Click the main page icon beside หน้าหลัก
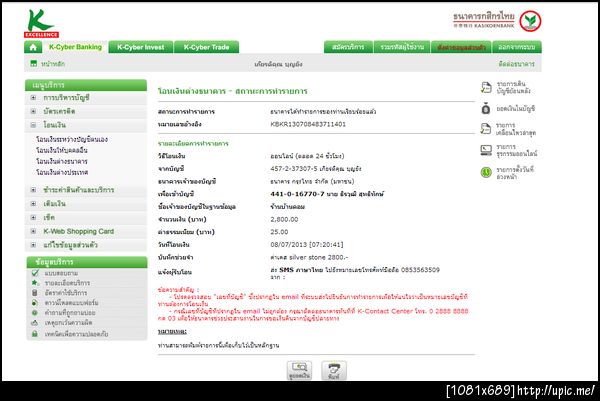Screen dimensions: 600x401 pyautogui.click(x=34, y=64)
